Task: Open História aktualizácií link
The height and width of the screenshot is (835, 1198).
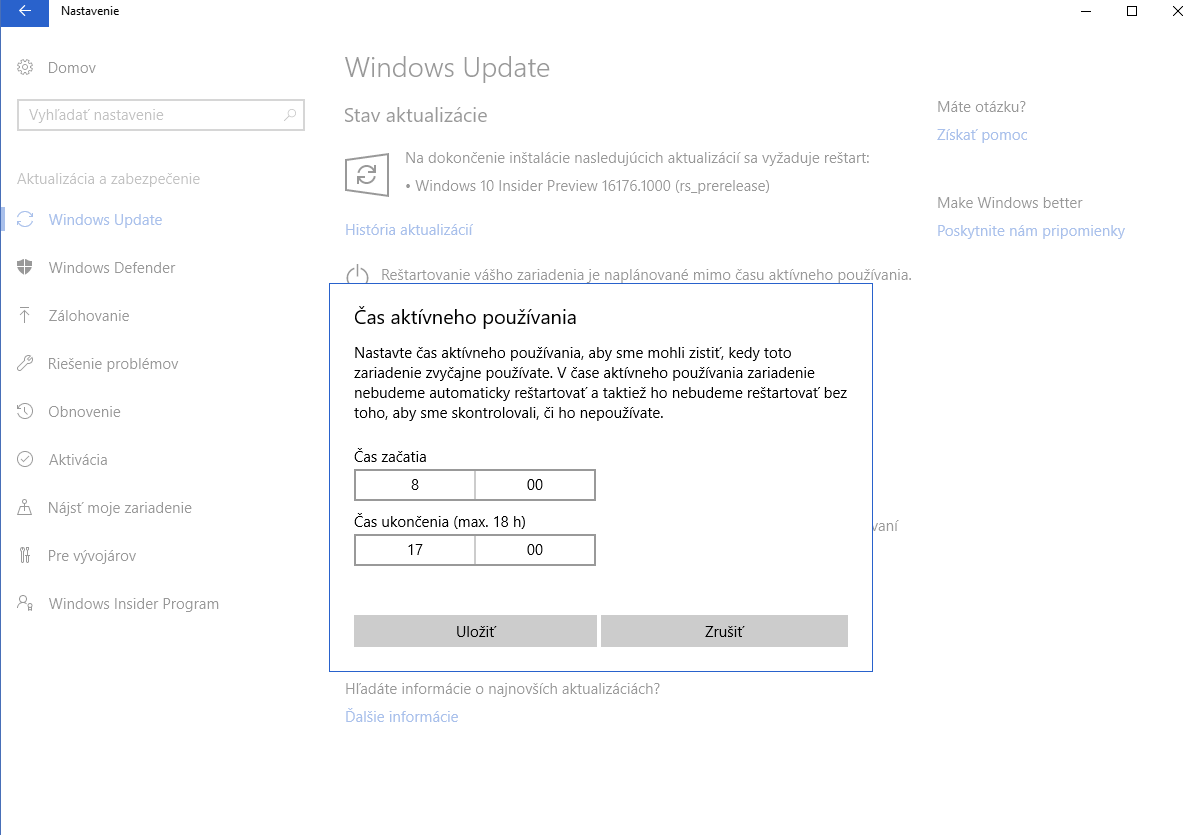Action: (409, 230)
